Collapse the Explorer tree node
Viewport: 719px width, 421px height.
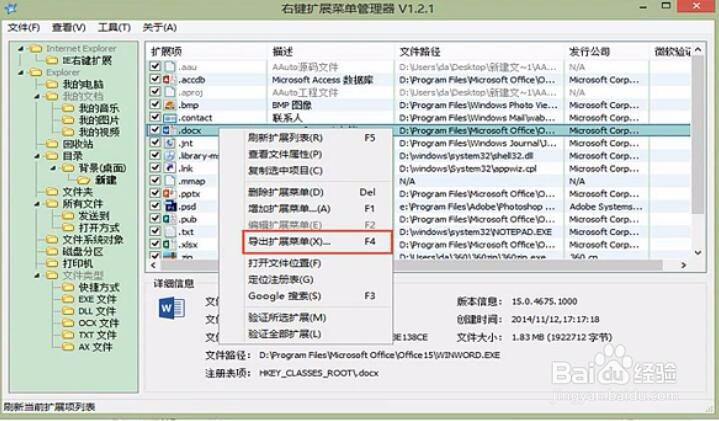coord(21,72)
